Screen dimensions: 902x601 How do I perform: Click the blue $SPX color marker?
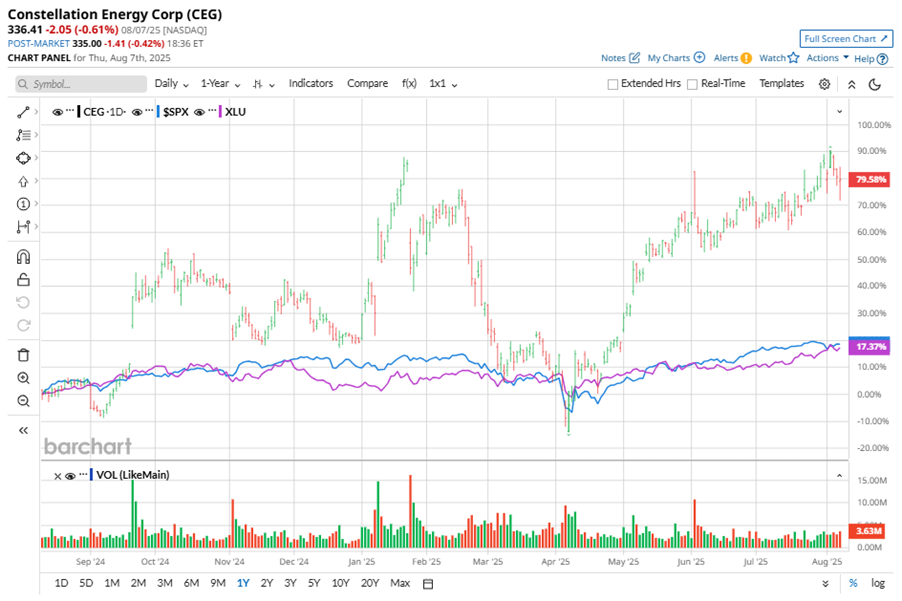[158, 112]
